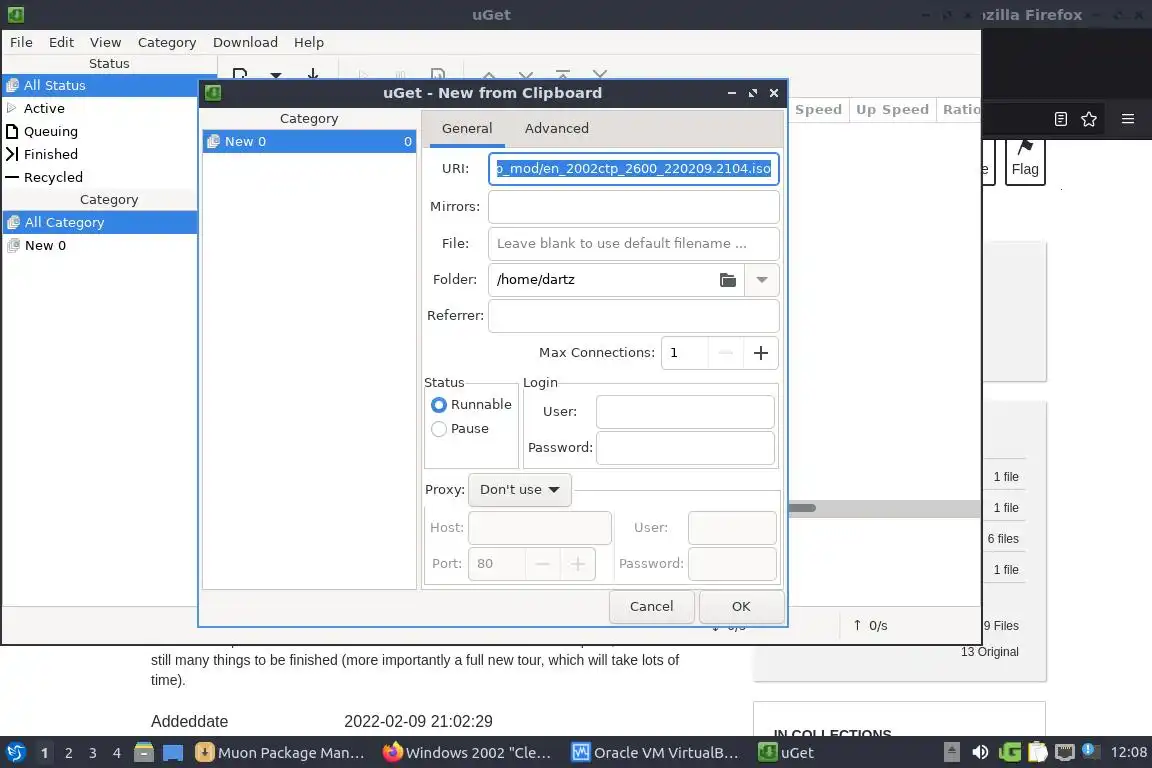The height and width of the screenshot is (768, 1152).
Task: Click the dialog's uGet icon in the title bar
Action: 213,93
